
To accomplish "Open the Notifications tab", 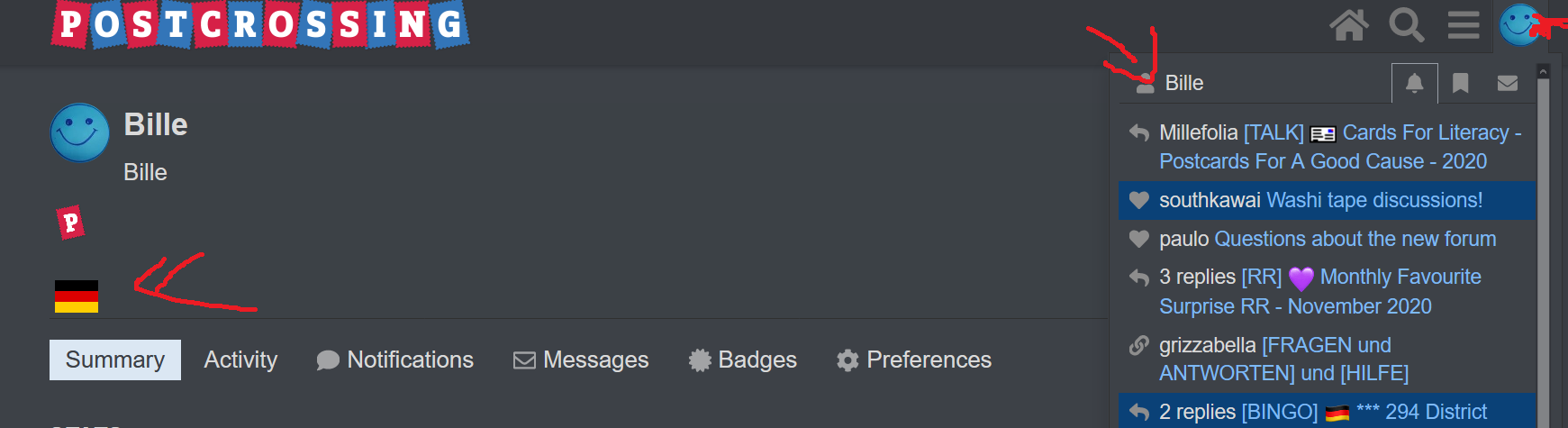I will point(394,360).
